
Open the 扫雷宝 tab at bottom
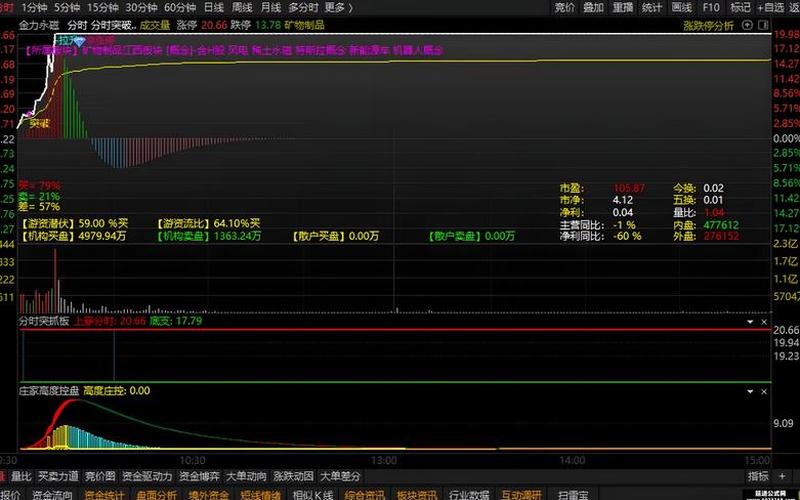point(573,494)
